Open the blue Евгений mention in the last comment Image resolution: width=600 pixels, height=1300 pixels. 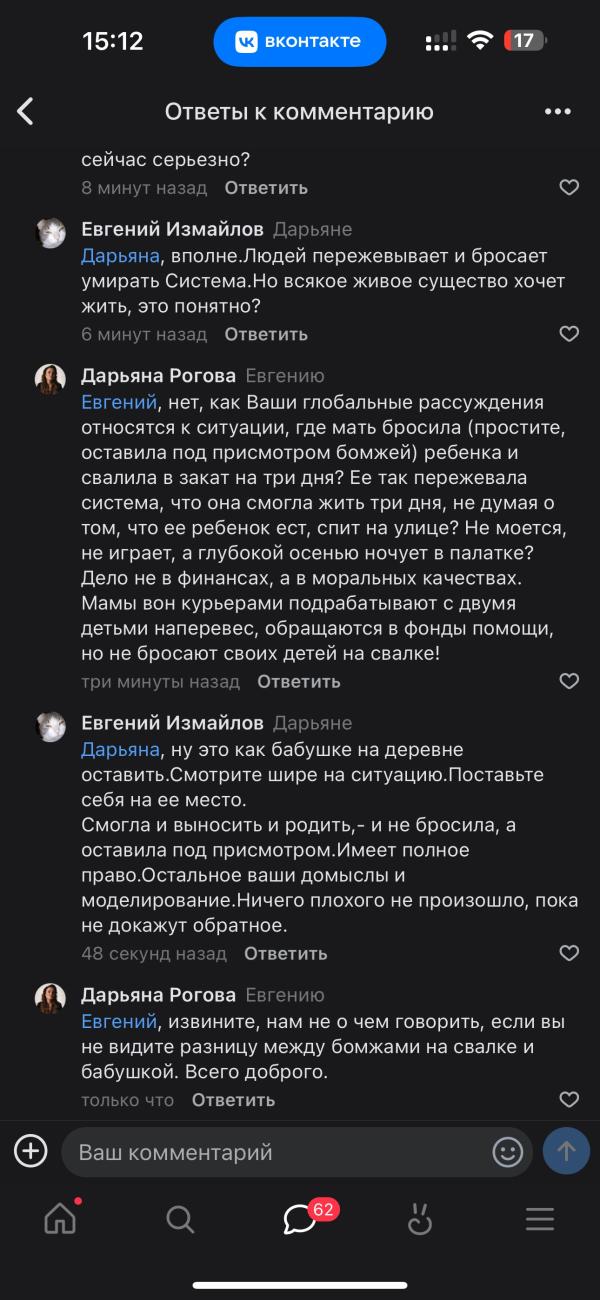coord(119,1022)
